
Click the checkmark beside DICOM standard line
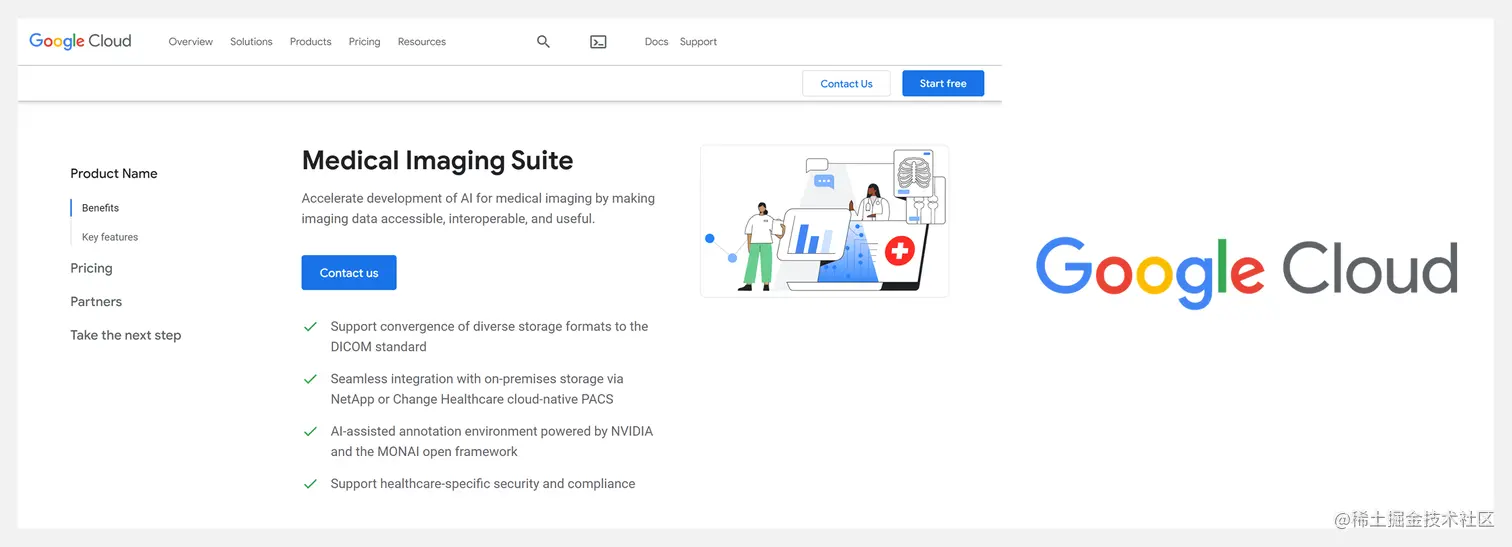(x=310, y=327)
